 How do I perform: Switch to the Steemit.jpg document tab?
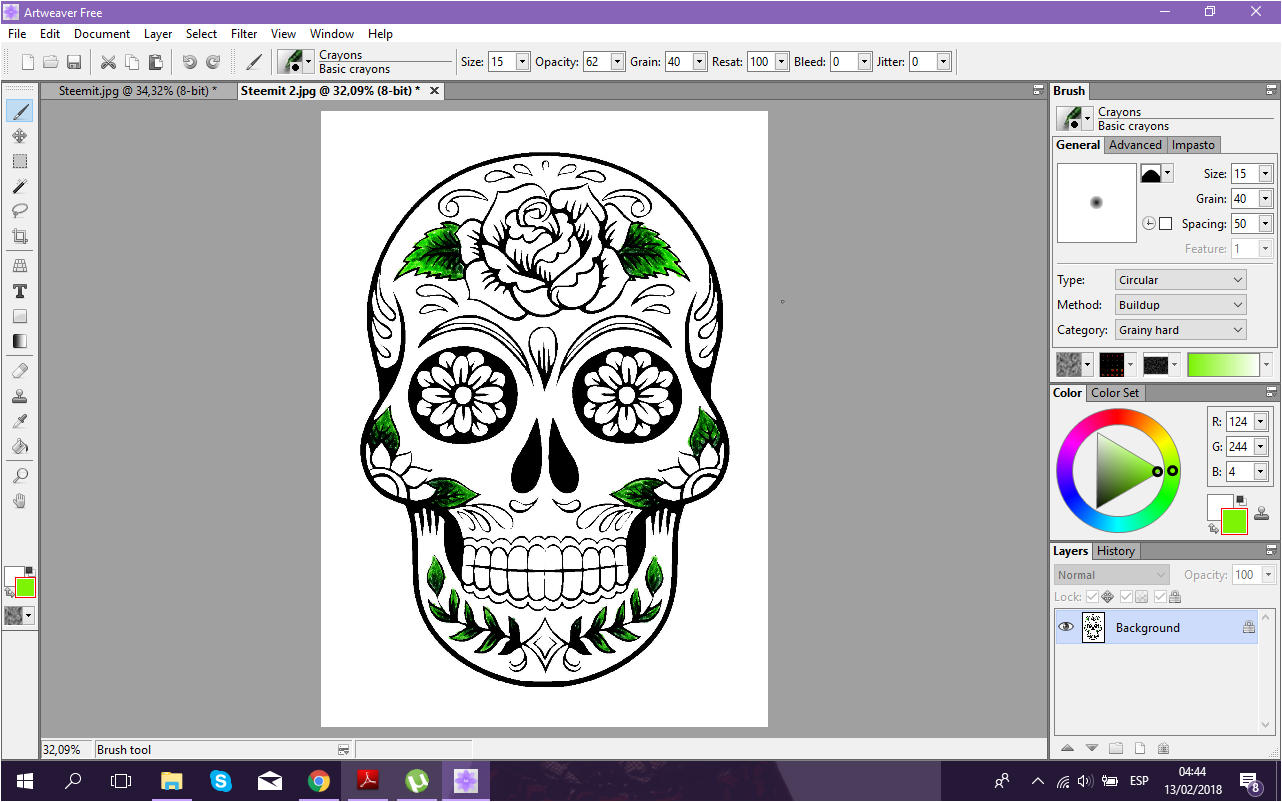tap(138, 90)
